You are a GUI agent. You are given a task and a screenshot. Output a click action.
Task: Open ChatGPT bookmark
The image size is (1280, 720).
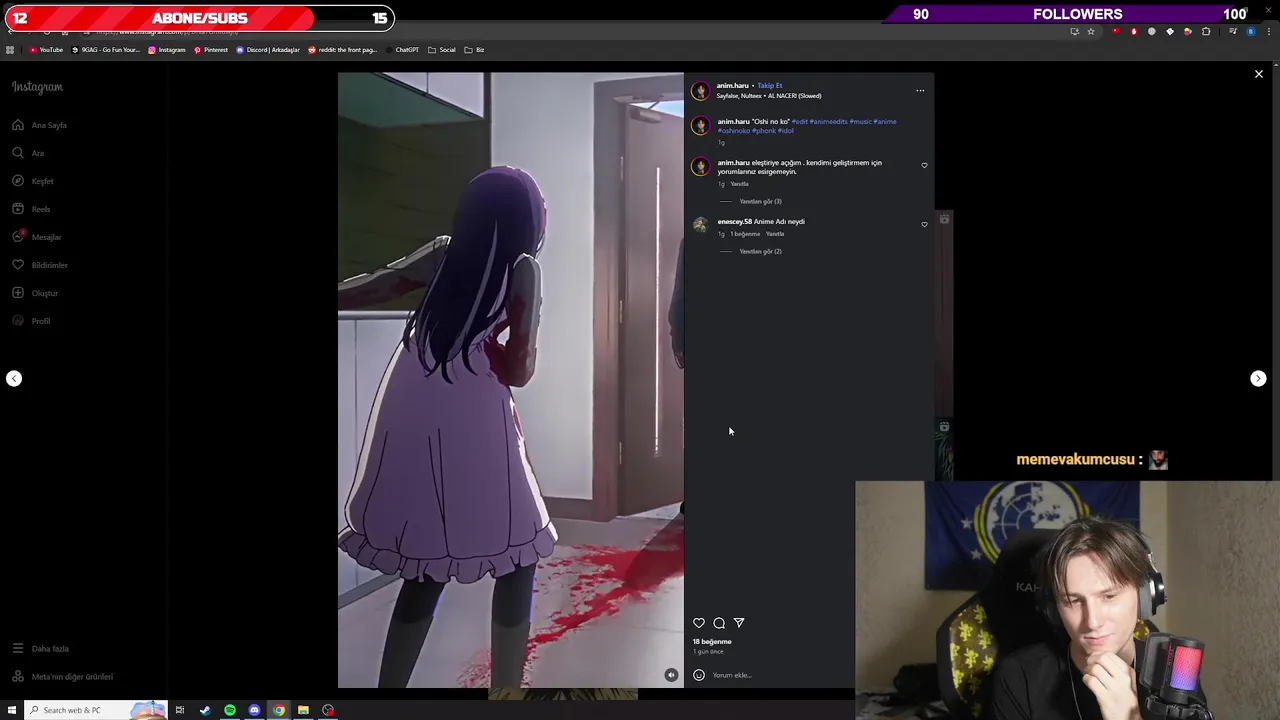coord(402,50)
